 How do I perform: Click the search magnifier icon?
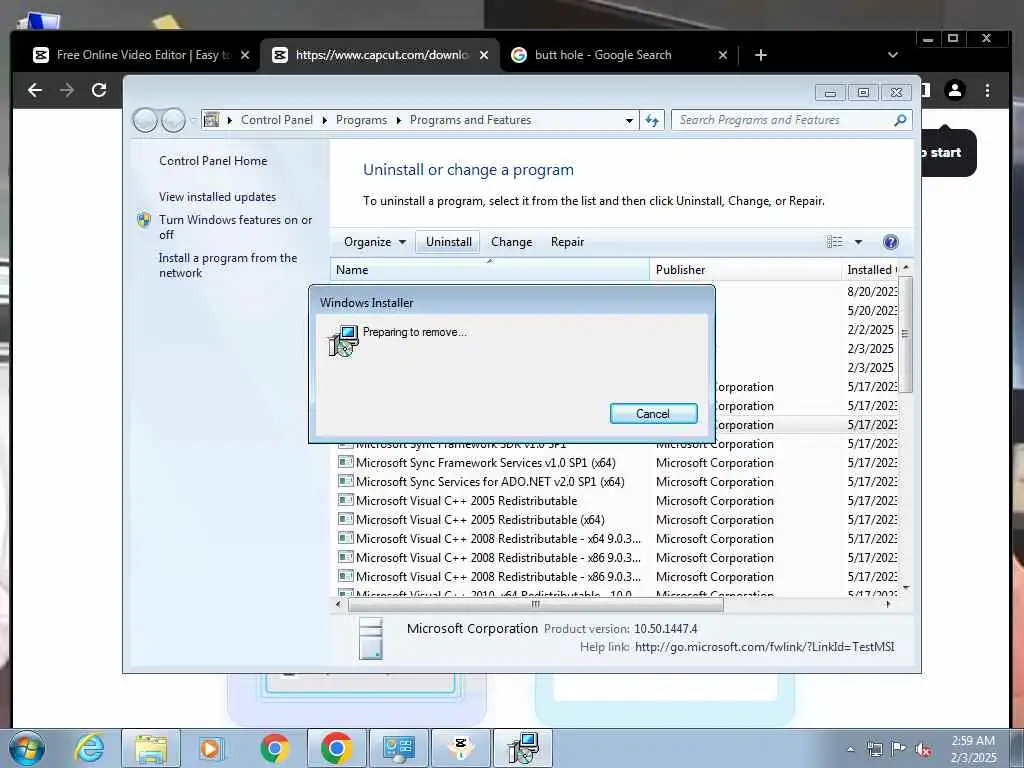pyautogui.click(x=900, y=120)
